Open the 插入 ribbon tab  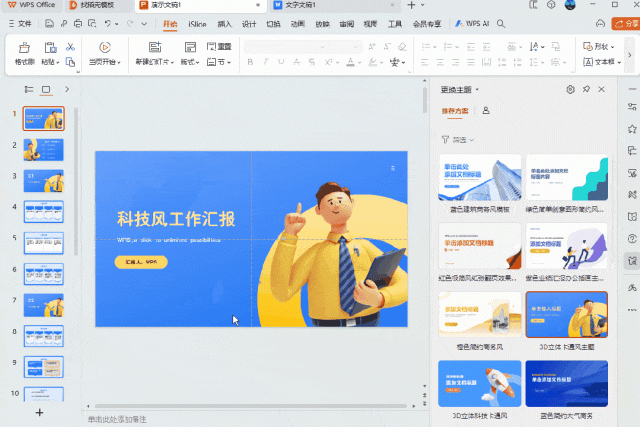click(224, 24)
